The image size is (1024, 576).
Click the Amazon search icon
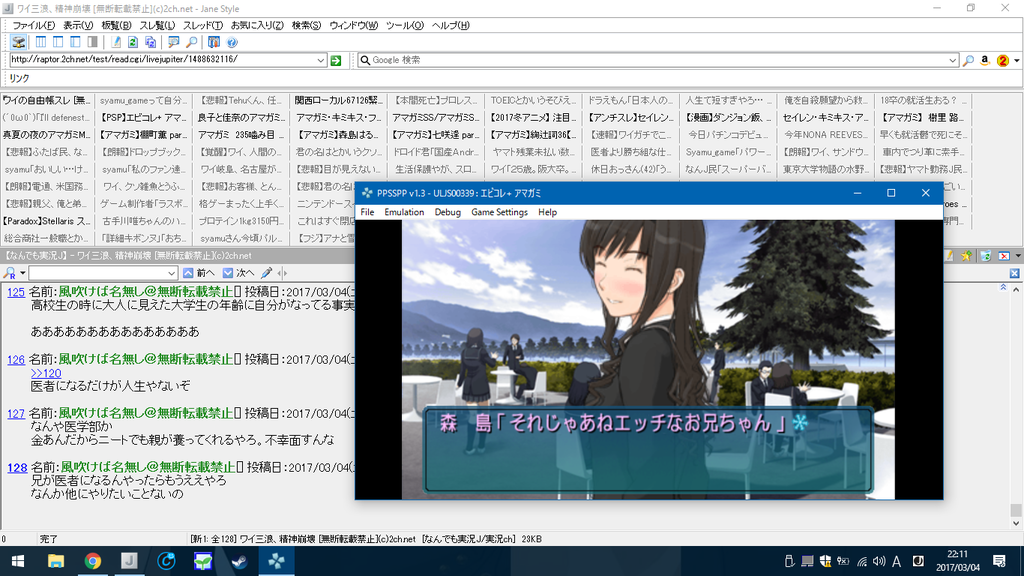985,60
